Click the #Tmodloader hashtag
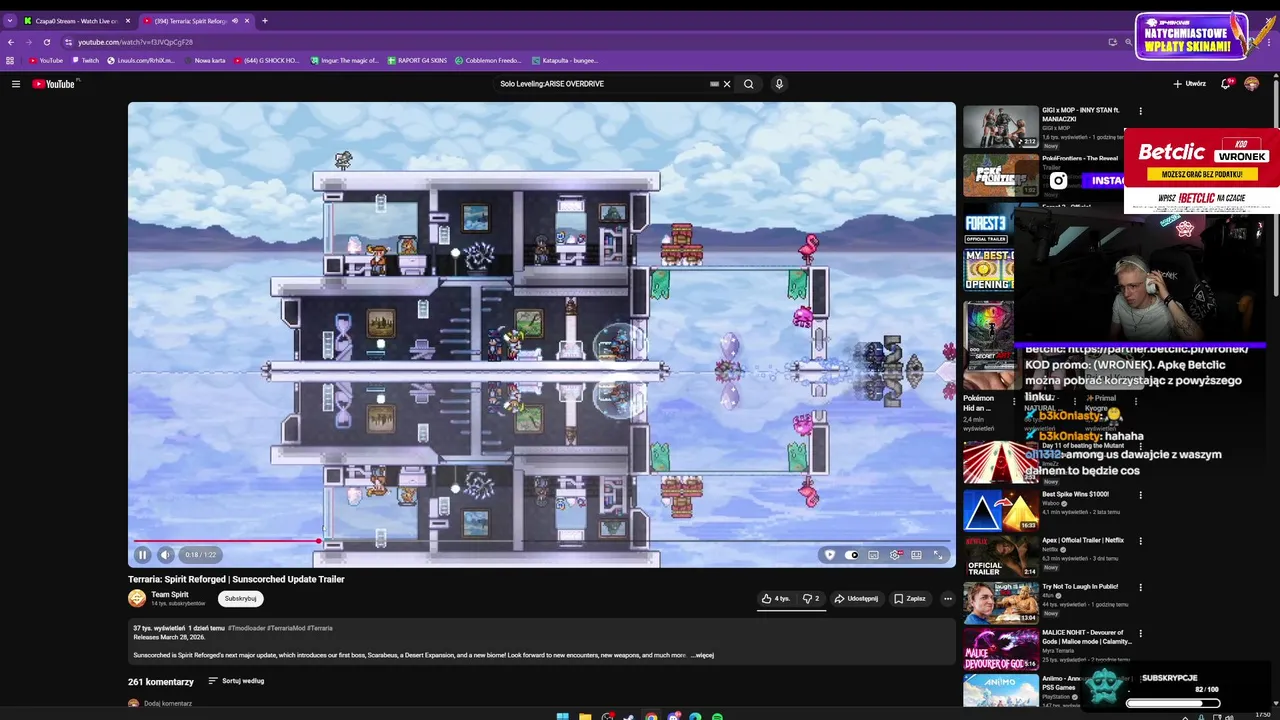This screenshot has height=720, width=1280. pyautogui.click(x=247, y=628)
